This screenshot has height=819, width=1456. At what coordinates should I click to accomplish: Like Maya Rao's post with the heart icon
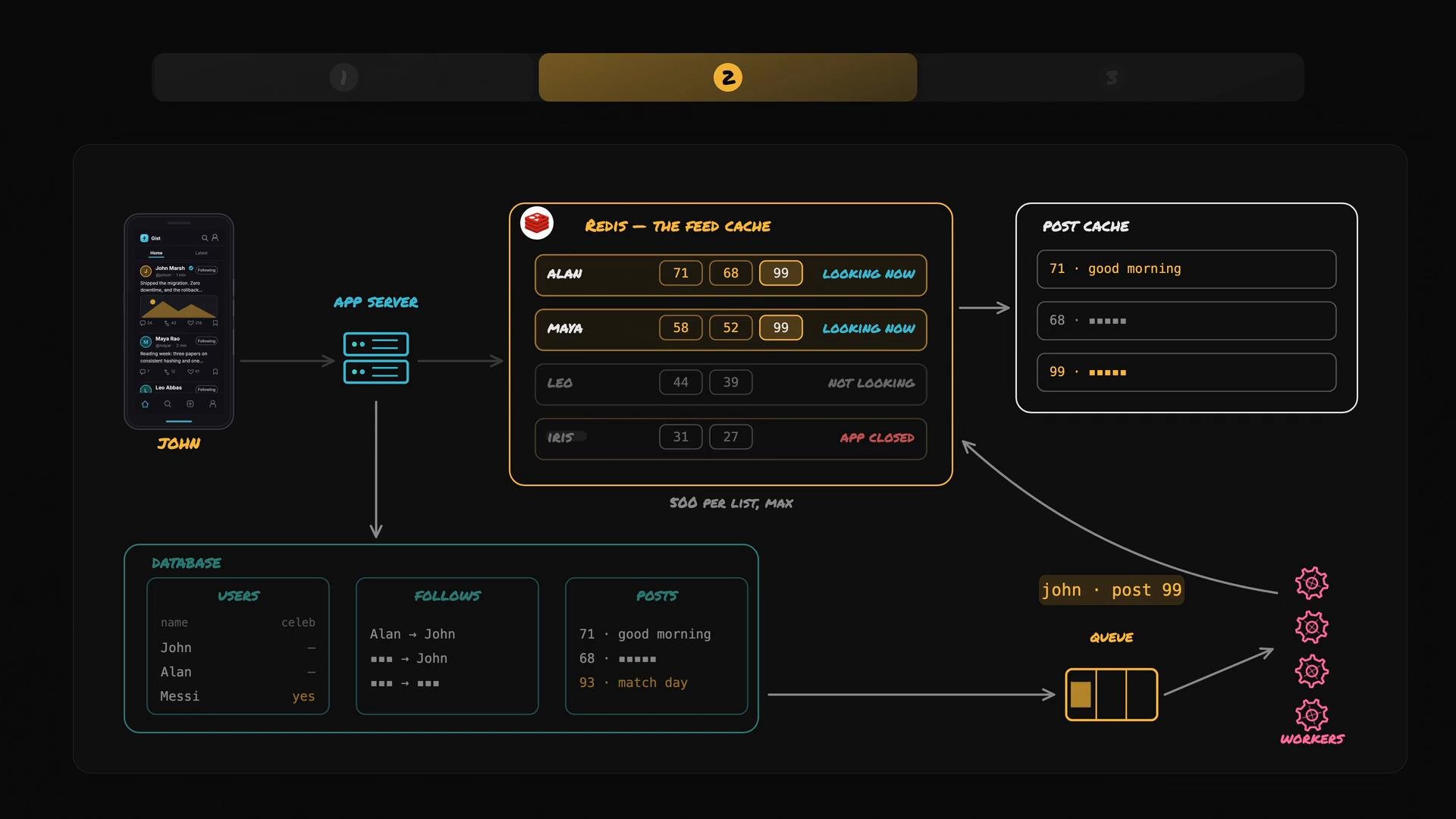coord(190,372)
